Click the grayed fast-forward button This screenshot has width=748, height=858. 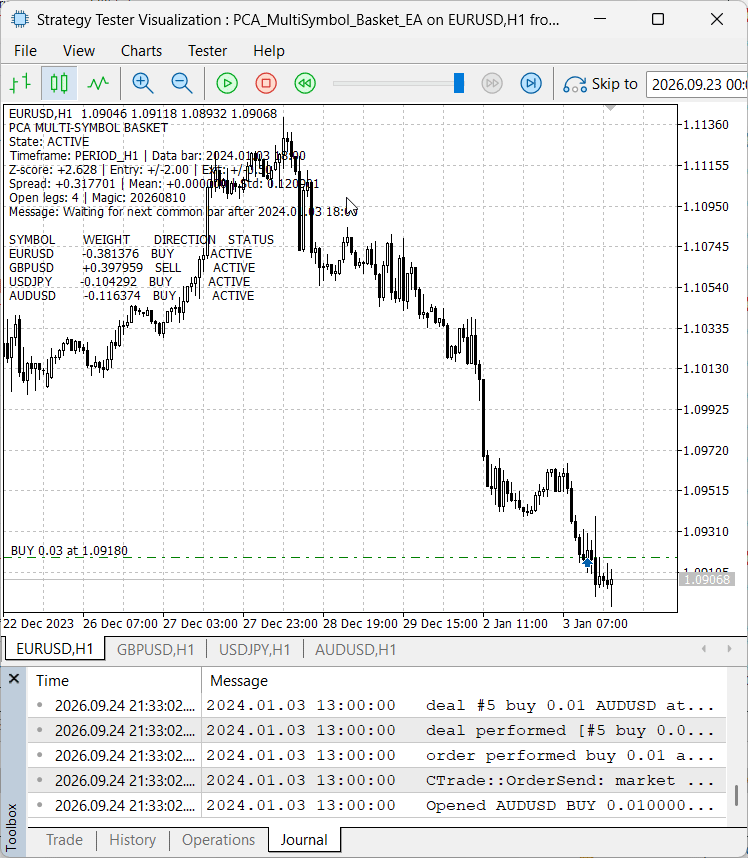point(492,83)
